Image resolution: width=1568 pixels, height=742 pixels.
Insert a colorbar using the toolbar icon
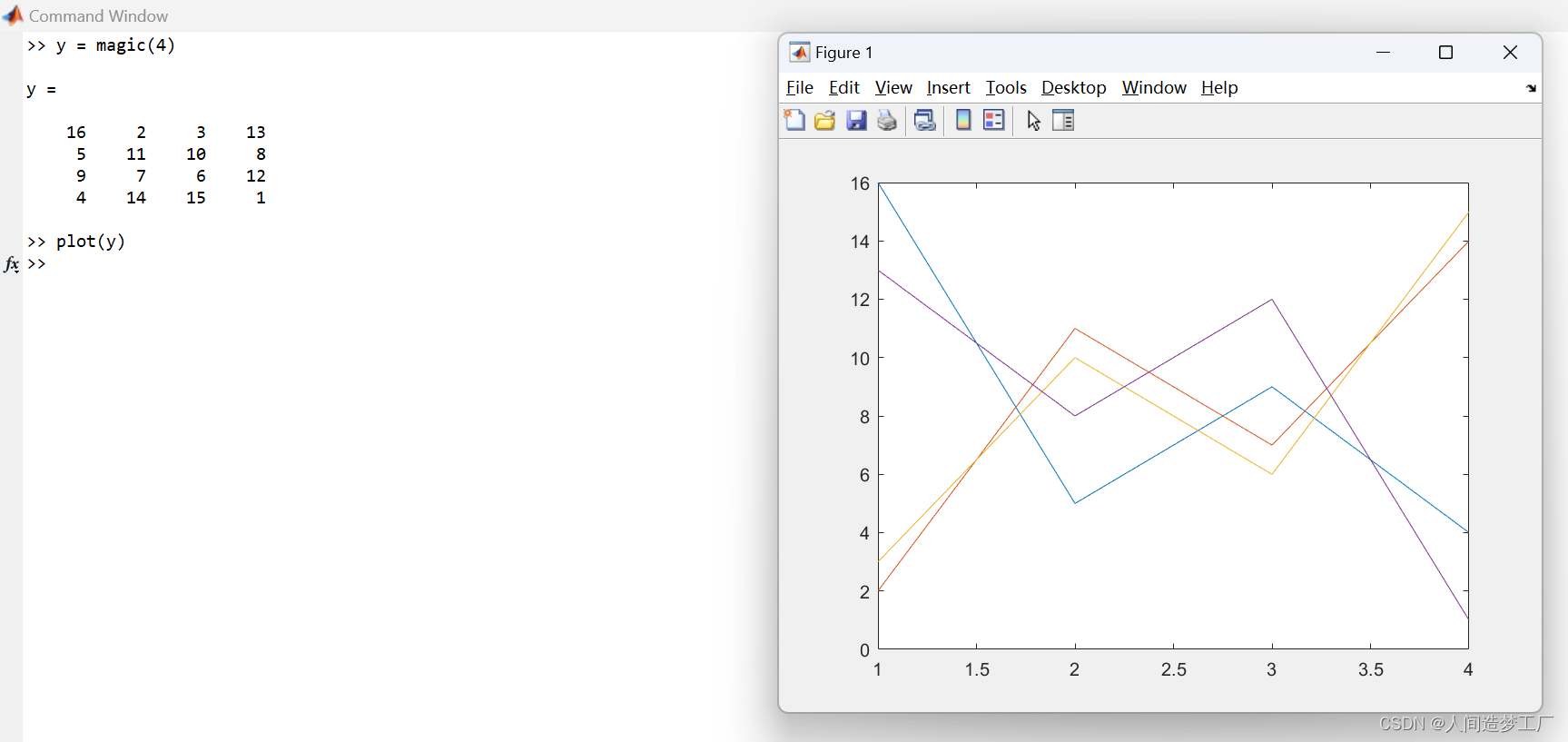[x=963, y=120]
